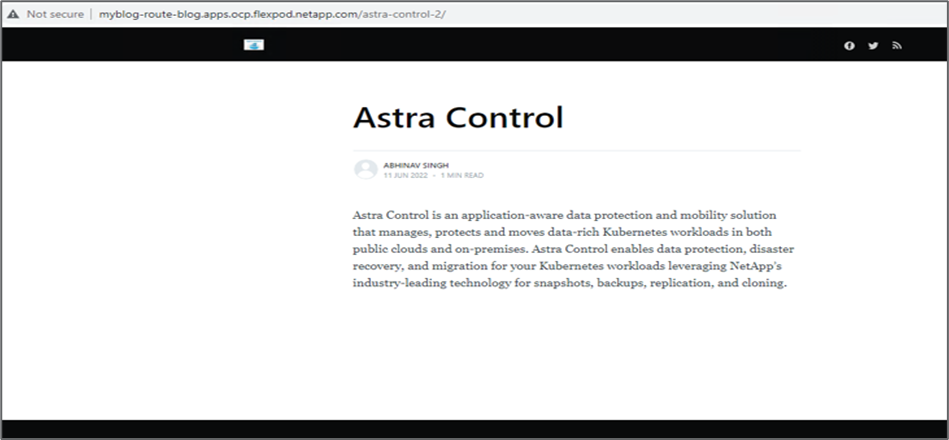Image resolution: width=949 pixels, height=440 pixels.
Task: Click the author avatar placeholder image
Action: 366,169
